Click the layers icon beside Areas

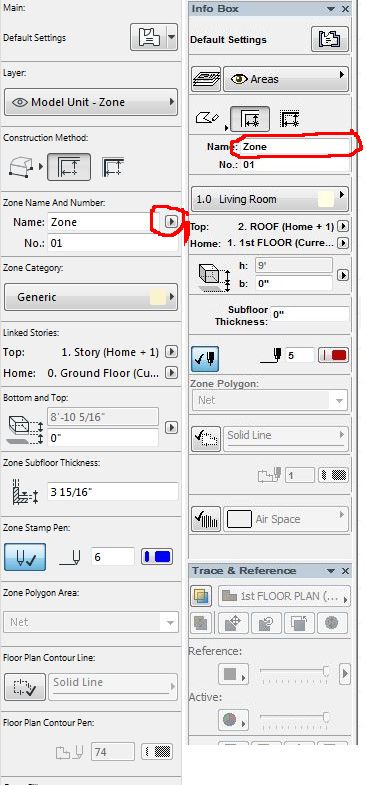tap(205, 79)
